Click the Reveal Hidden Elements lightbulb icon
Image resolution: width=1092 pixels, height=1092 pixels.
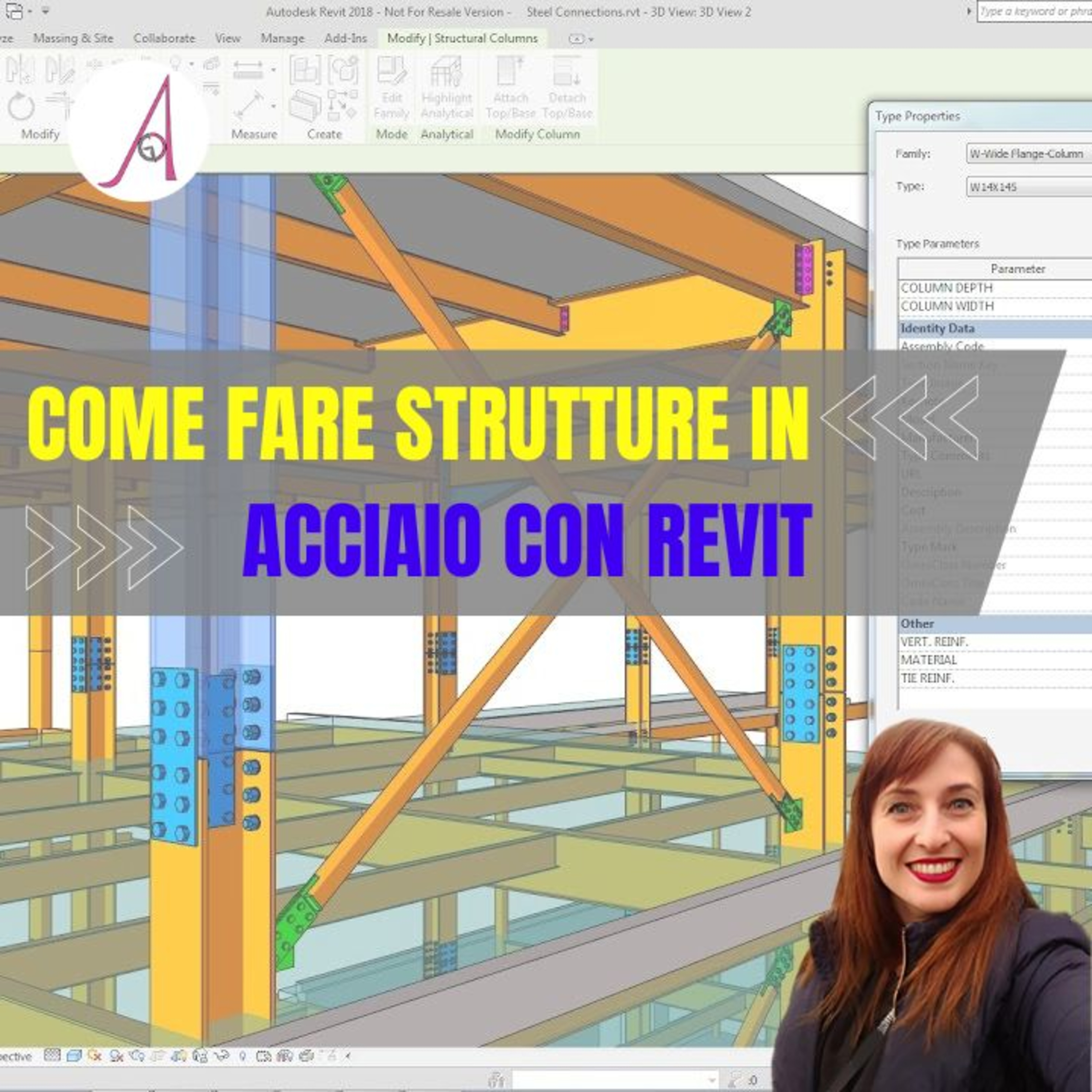click(242, 1056)
